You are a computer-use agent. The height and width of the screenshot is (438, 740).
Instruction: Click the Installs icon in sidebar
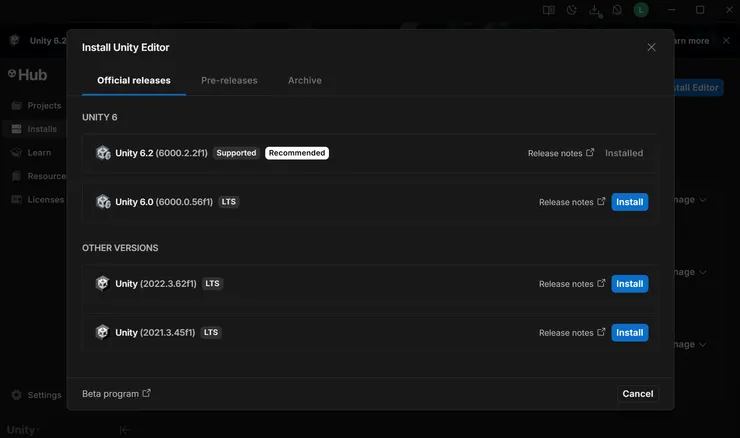(x=17, y=129)
